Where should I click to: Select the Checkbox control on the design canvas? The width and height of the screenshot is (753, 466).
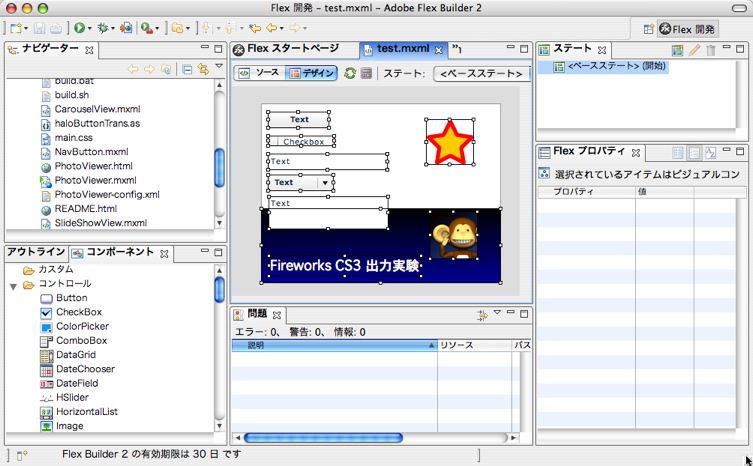tap(301, 142)
